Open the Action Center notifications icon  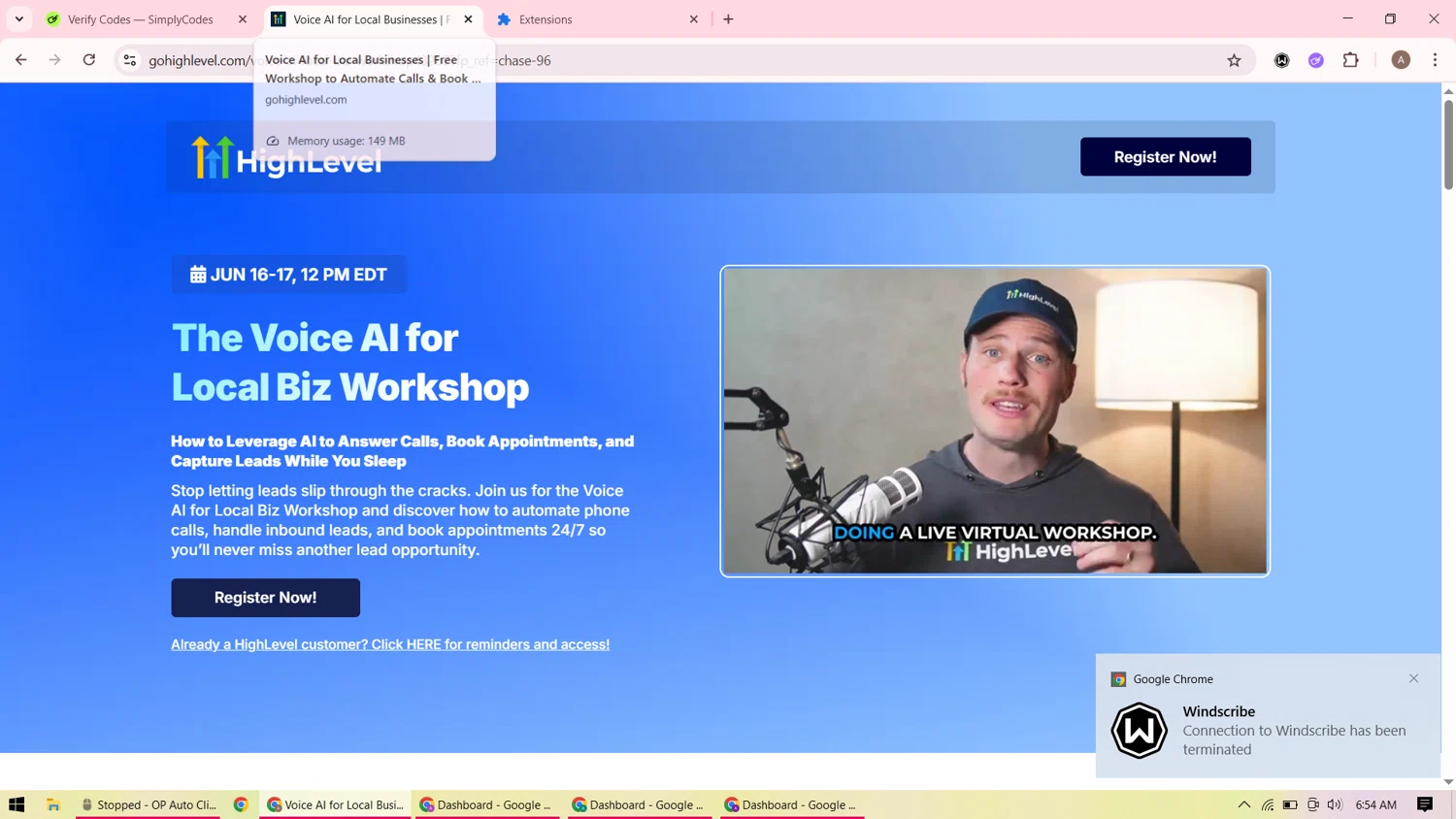1425,804
